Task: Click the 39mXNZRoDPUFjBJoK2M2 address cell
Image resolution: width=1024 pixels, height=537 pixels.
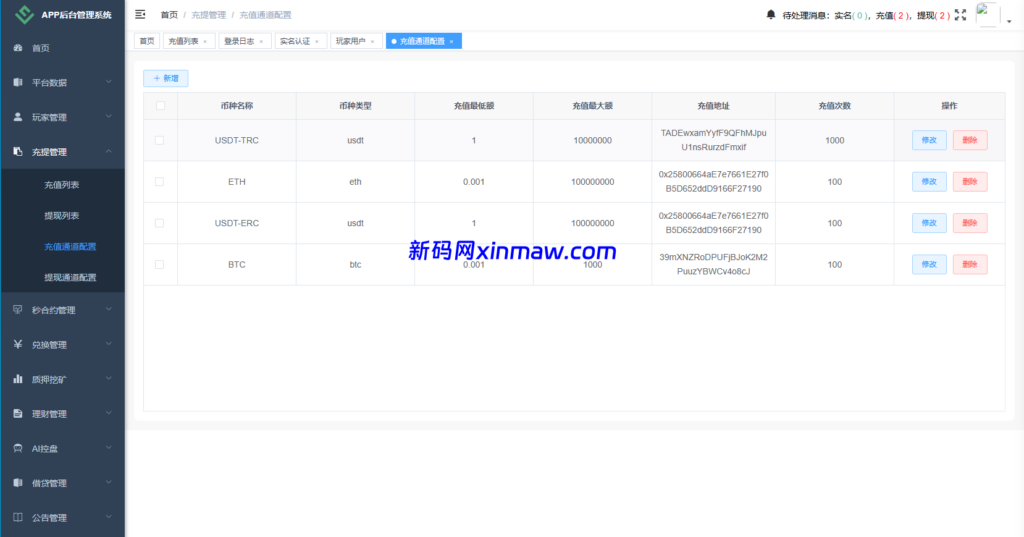Action: 713,264
